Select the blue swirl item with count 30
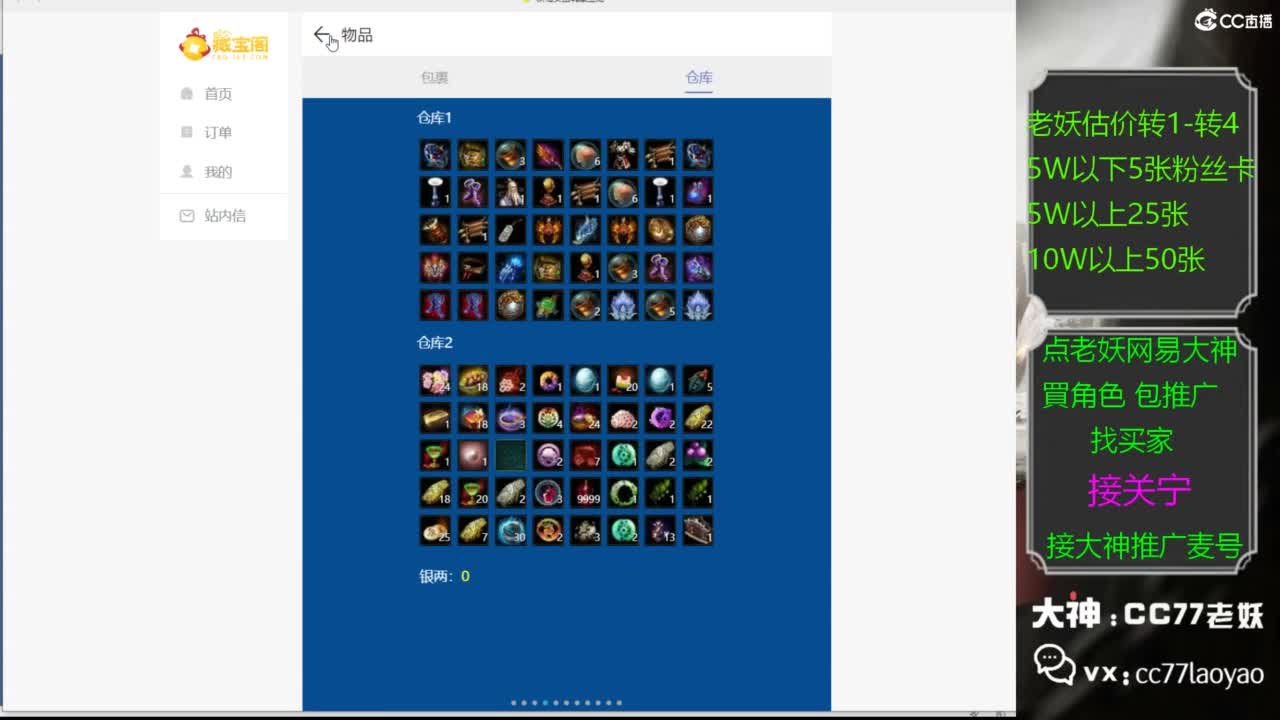Screen dimensions: 1280x720 pyautogui.click(x=510, y=530)
